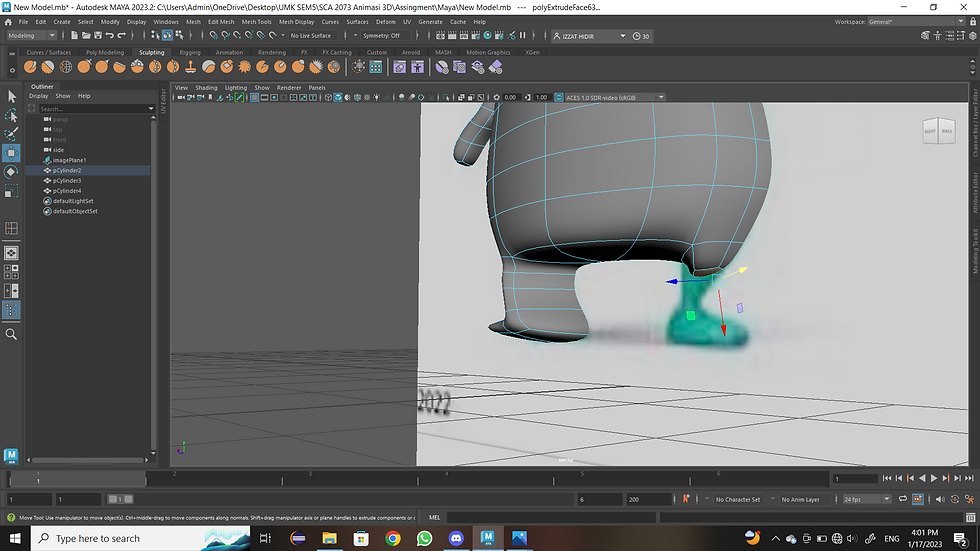Open the viewport Shading menu
The width and height of the screenshot is (980, 551).
click(206, 87)
